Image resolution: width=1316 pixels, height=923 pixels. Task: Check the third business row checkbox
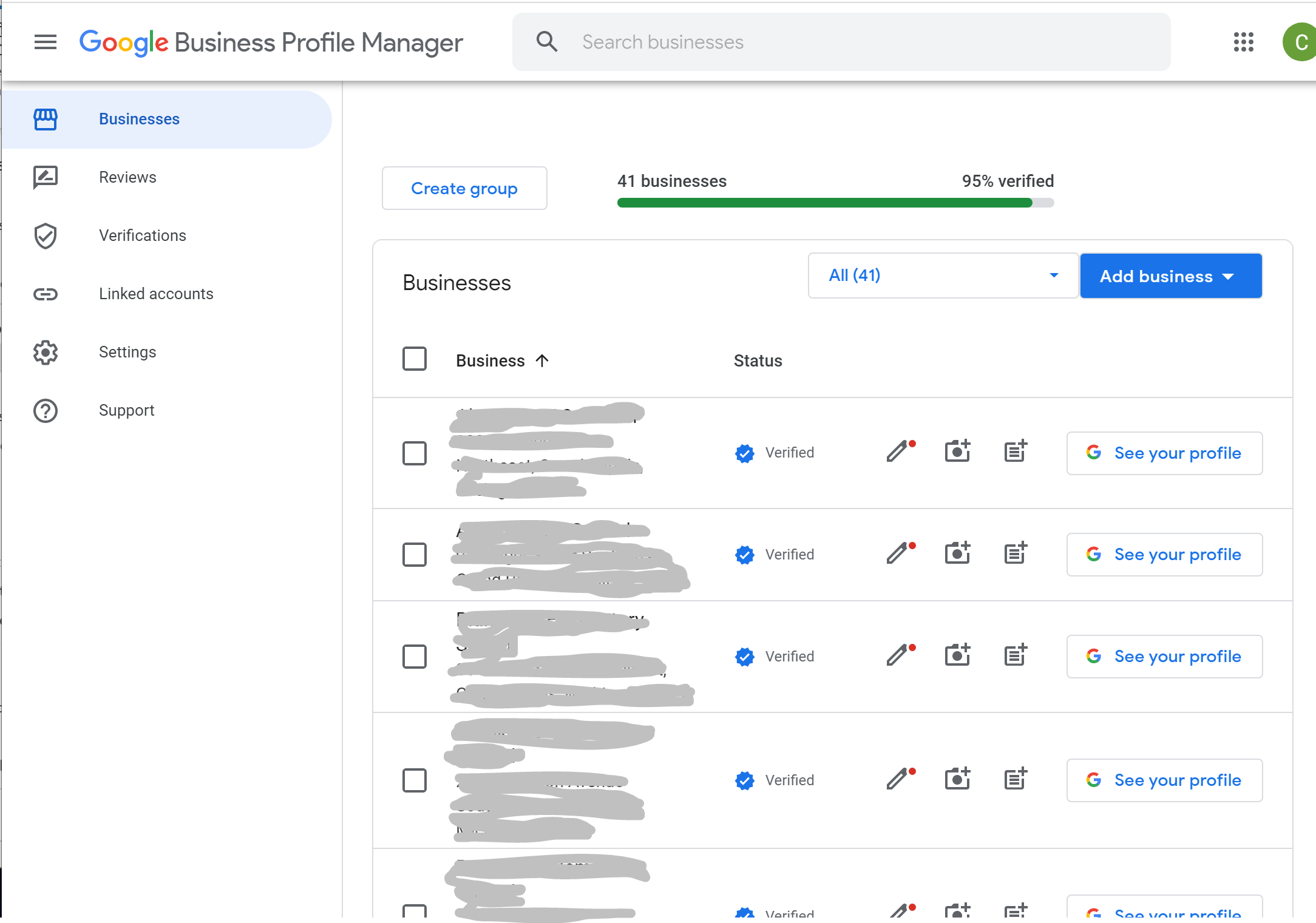[415, 657]
